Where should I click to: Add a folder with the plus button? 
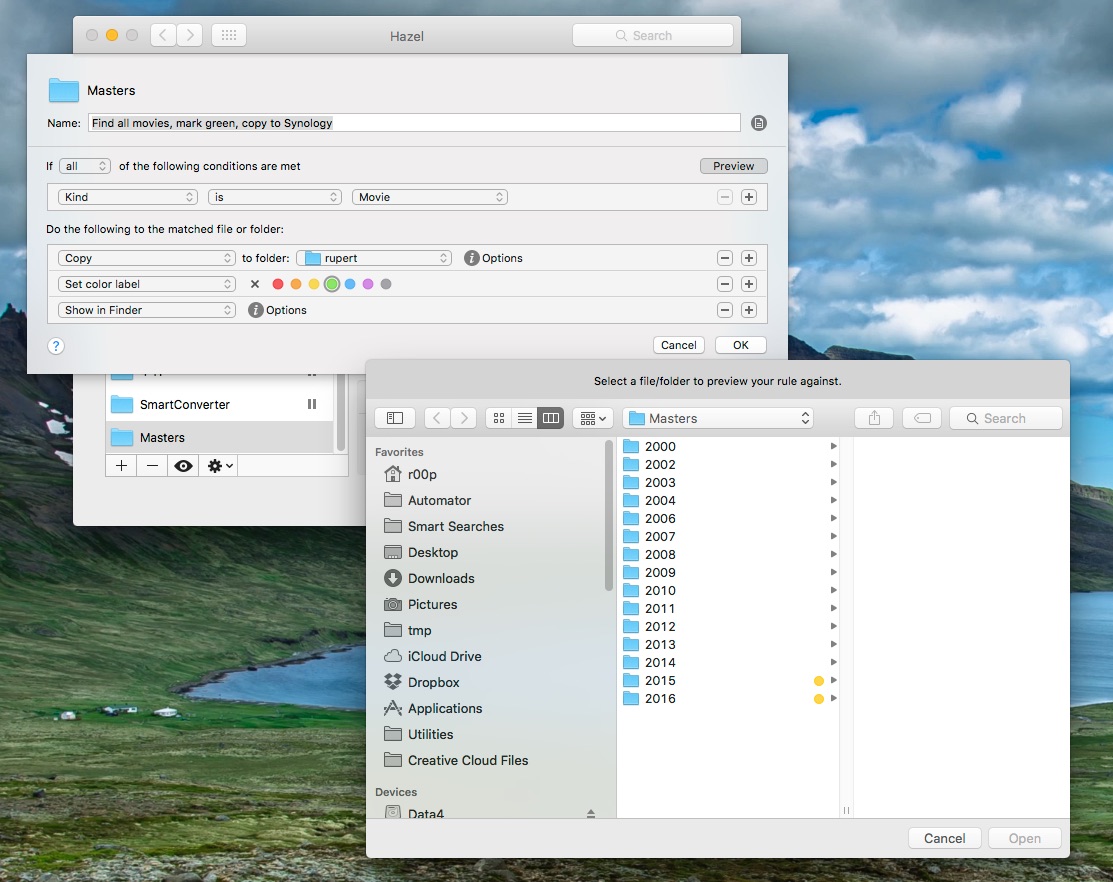click(121, 466)
